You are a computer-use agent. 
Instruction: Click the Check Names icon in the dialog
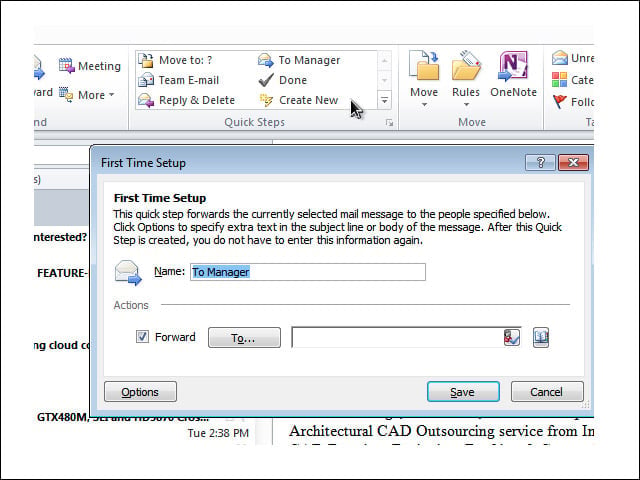click(x=511, y=337)
